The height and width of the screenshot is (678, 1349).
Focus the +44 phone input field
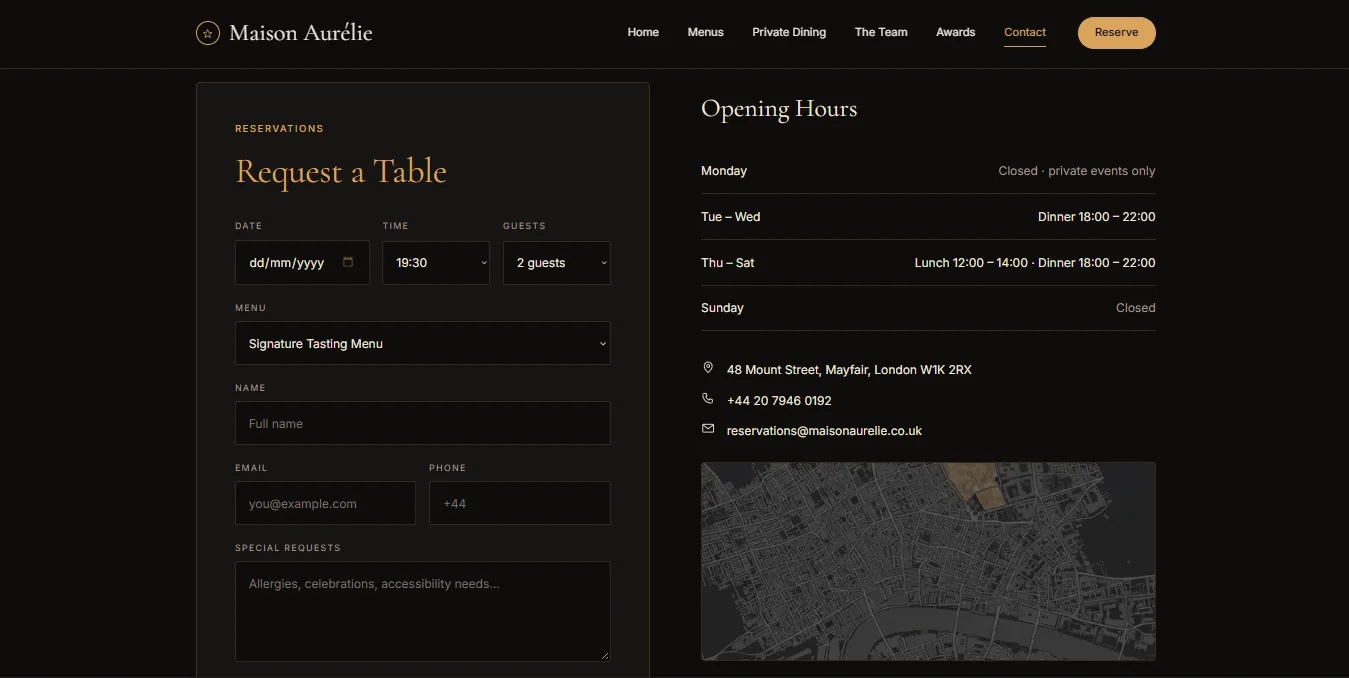coord(520,503)
